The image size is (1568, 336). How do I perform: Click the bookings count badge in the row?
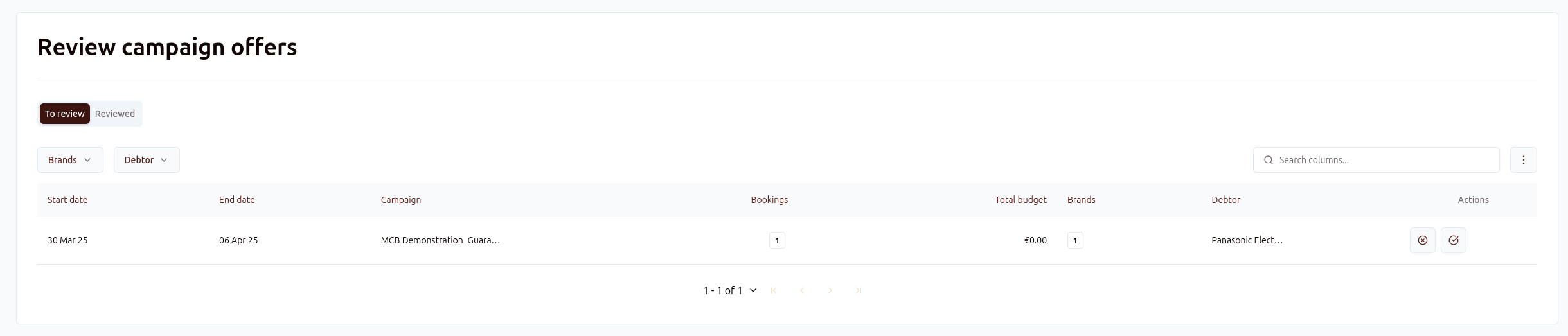777,240
